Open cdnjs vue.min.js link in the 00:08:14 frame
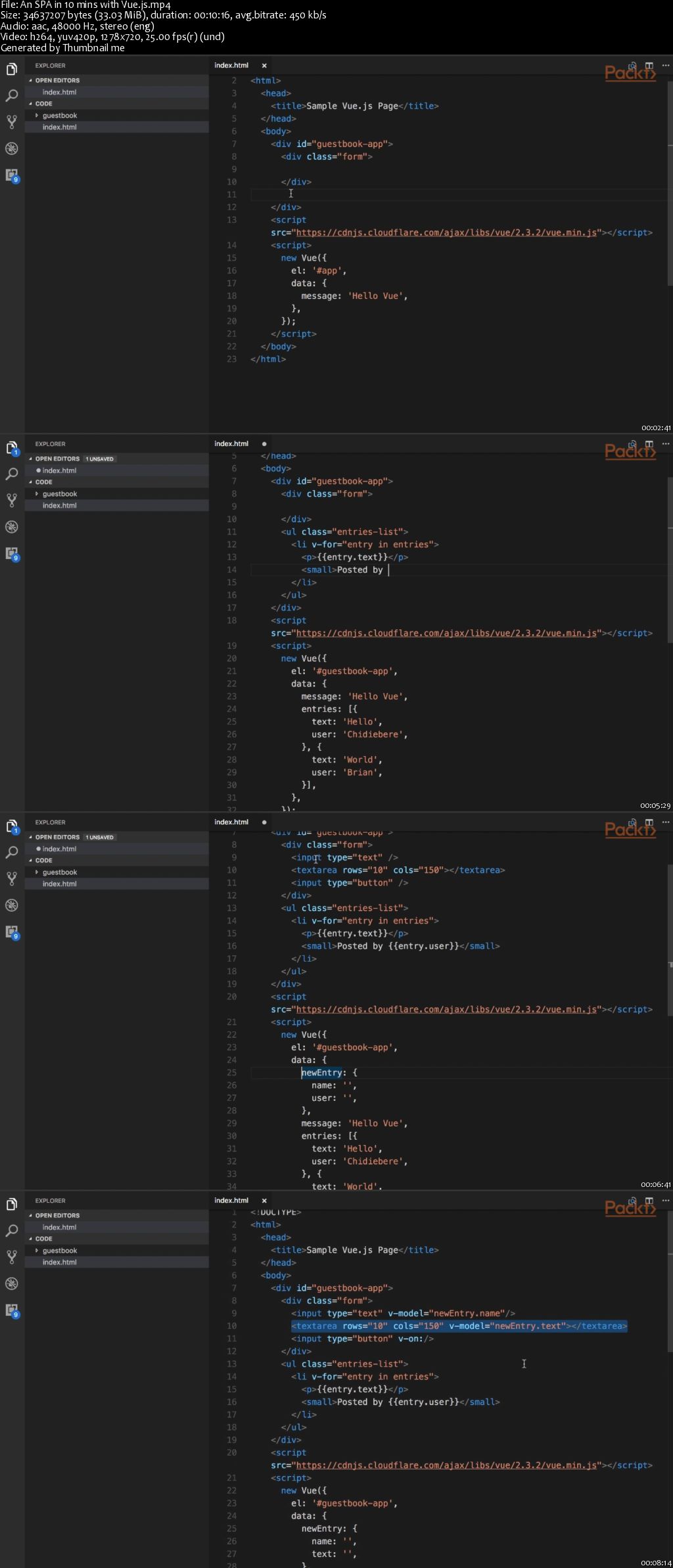Image resolution: width=673 pixels, height=1568 pixels. (x=446, y=1466)
